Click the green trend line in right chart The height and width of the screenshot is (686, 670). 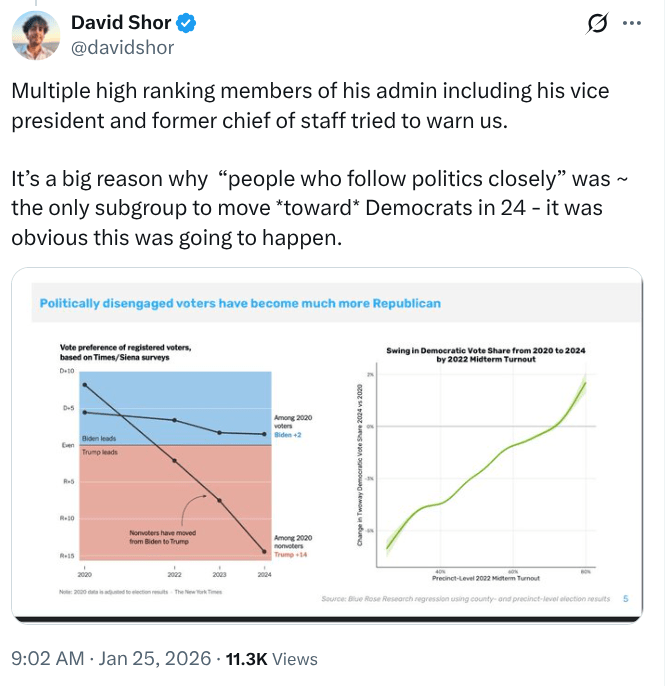click(x=480, y=470)
